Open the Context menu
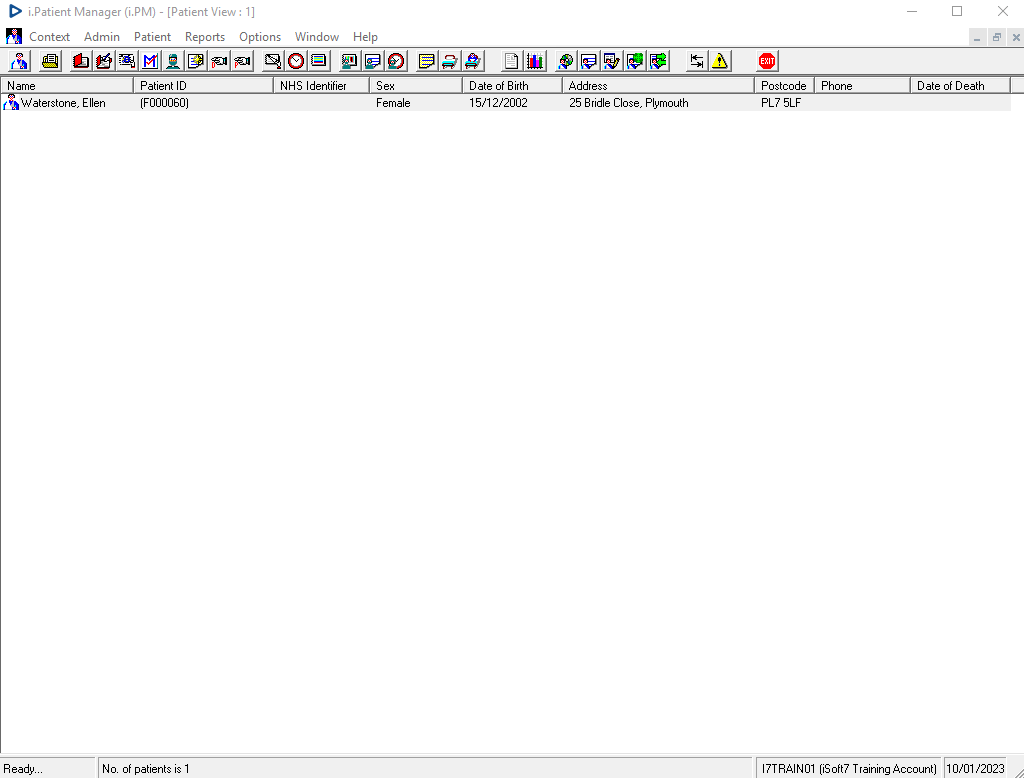The width and height of the screenshot is (1024, 778). click(49, 37)
